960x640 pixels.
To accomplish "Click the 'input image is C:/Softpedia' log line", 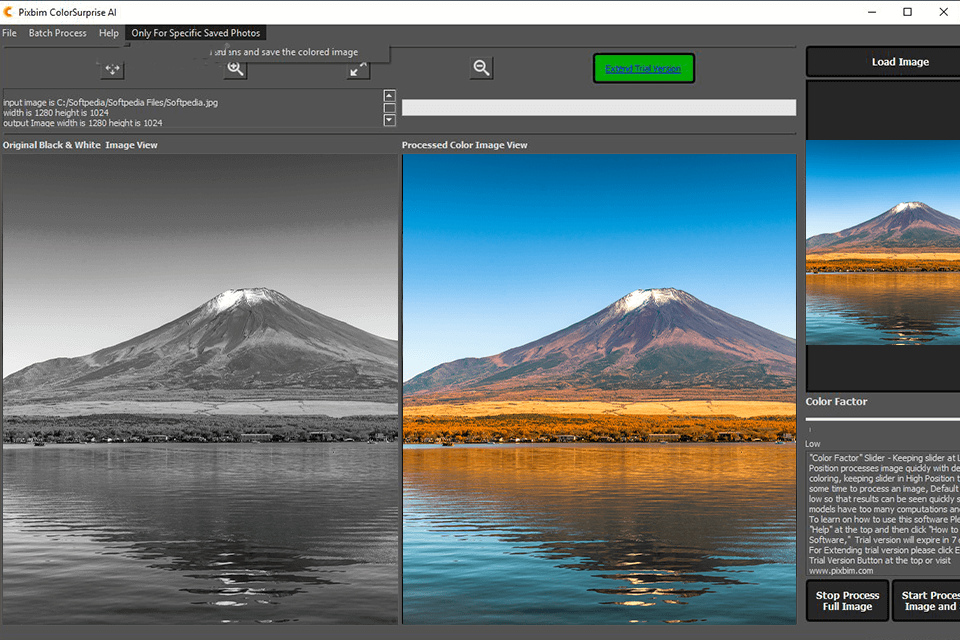I will (110, 102).
